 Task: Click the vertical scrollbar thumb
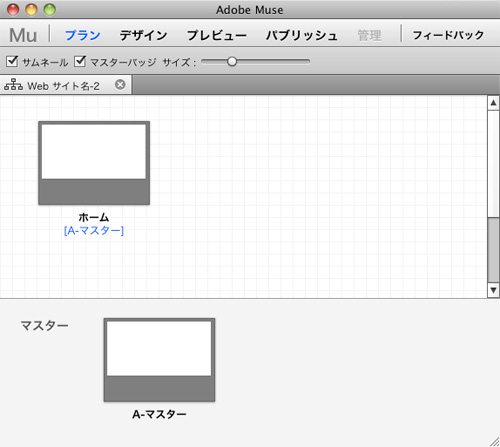tap(493, 250)
